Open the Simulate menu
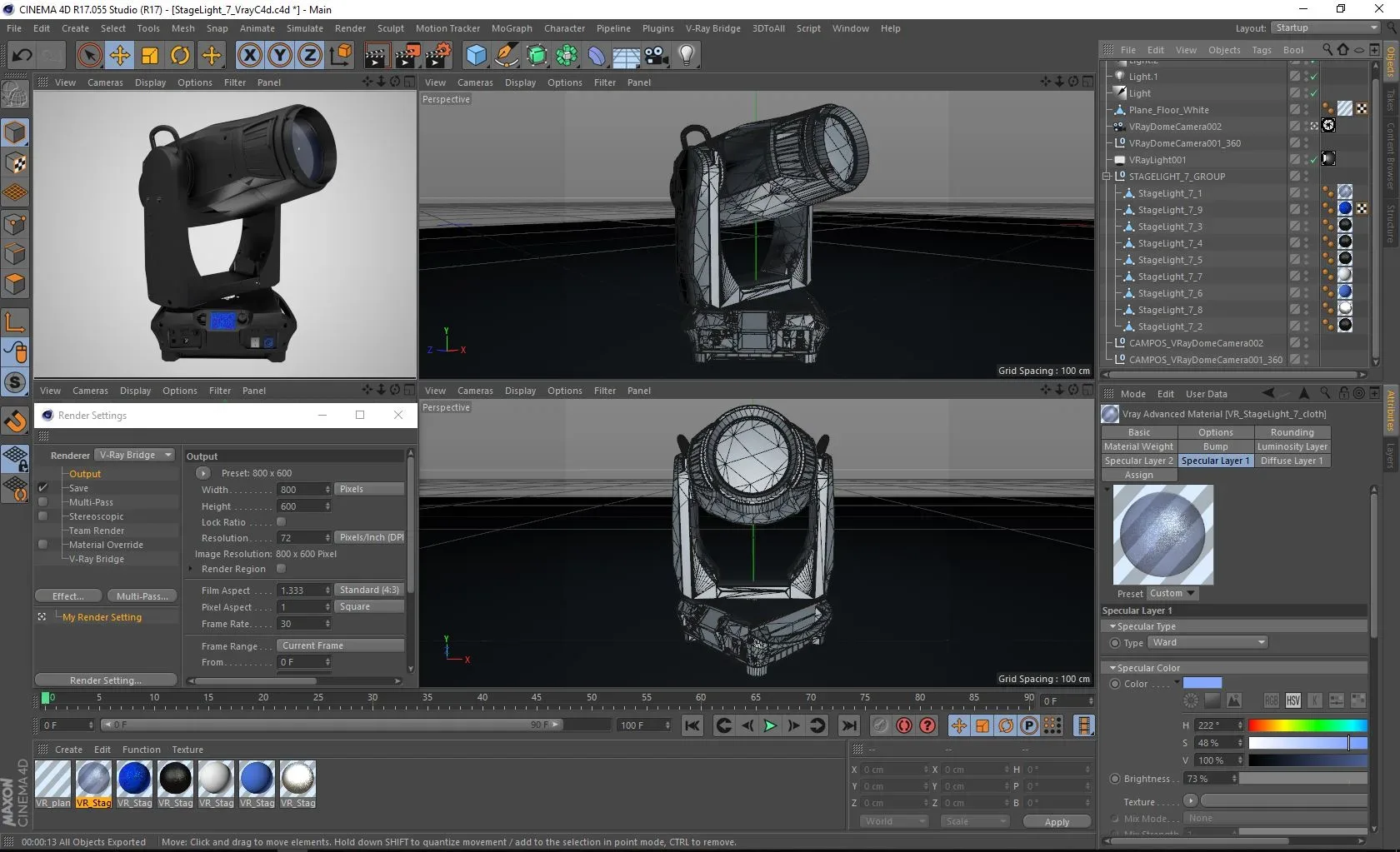 point(305,28)
